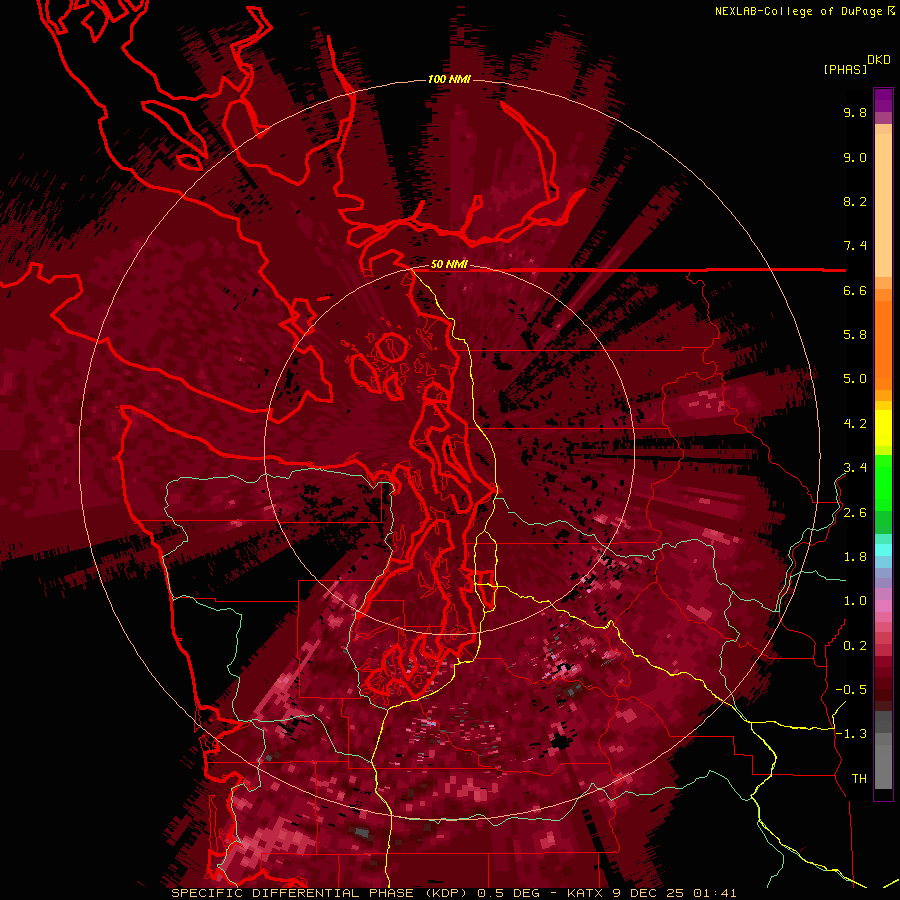Click the cyan segment of the color bar

point(883,550)
